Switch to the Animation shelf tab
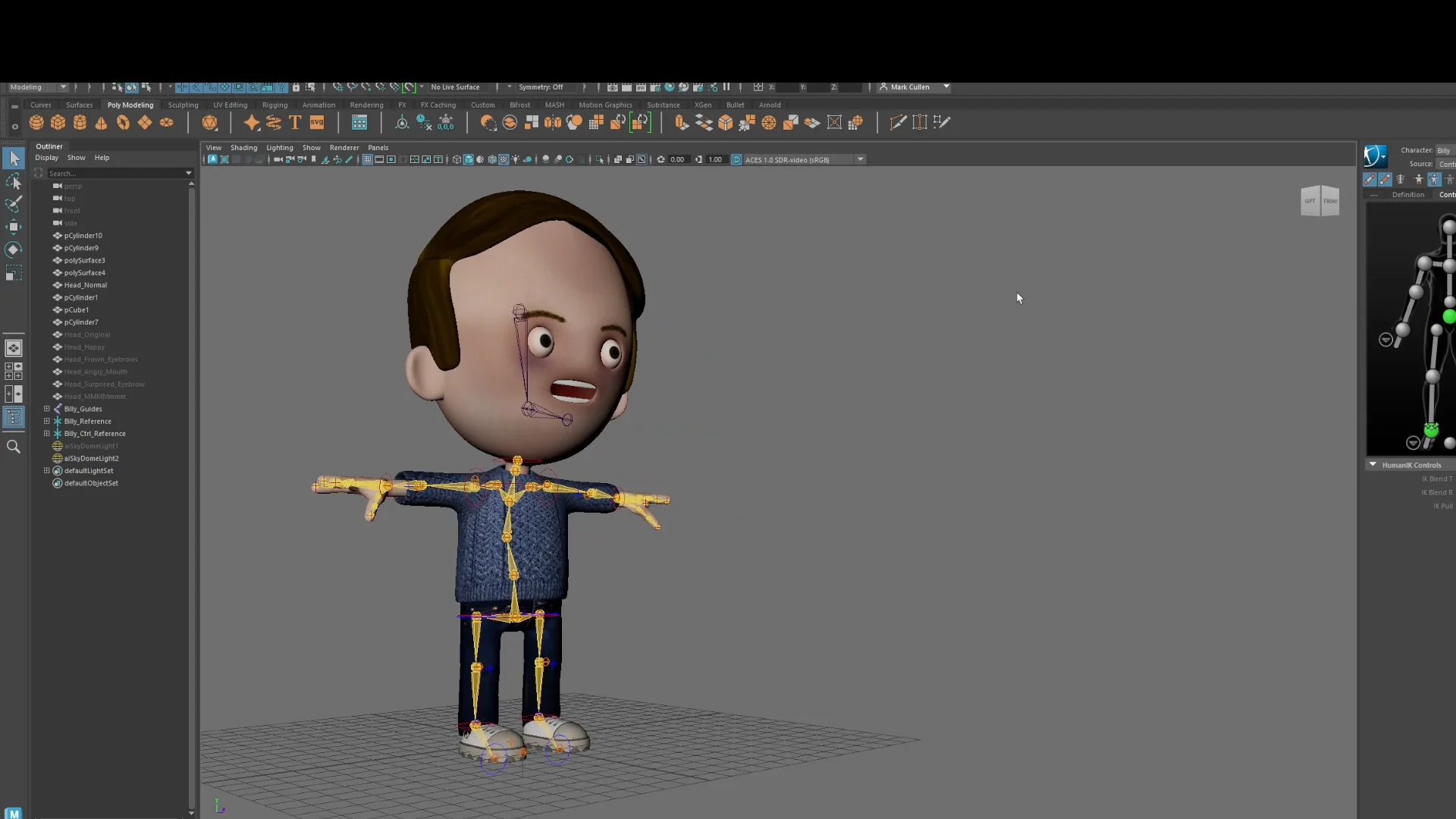Viewport: 1456px width, 819px height. click(318, 105)
